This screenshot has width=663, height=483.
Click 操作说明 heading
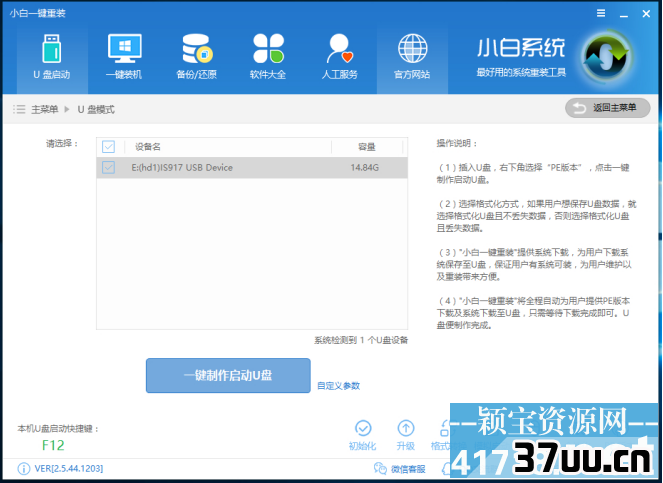[457, 143]
